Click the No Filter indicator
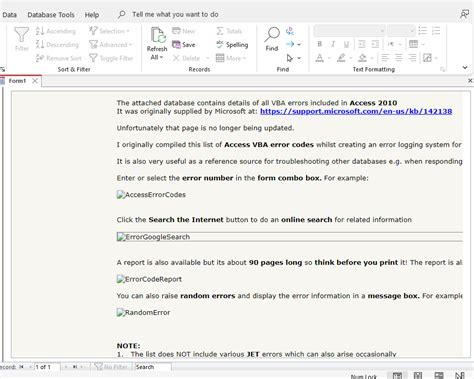Viewport: 474px width, 379px height. pos(111,367)
